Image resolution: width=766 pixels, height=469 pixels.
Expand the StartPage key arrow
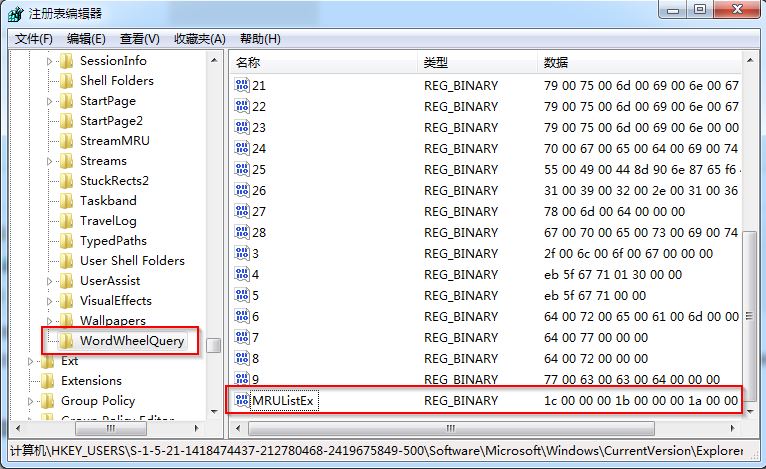click(50, 101)
